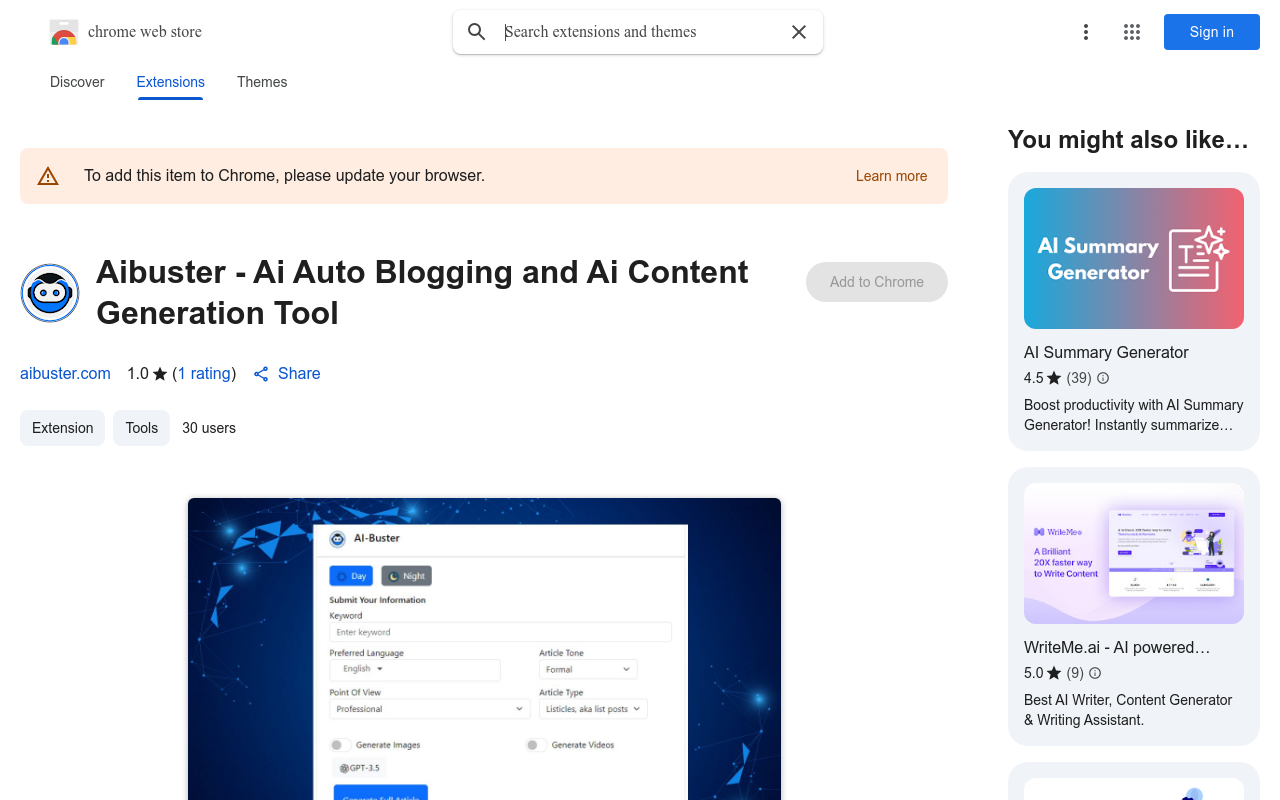Click the Chrome Web Store logo
Viewport: 1280px width, 800px height.
pos(64,32)
